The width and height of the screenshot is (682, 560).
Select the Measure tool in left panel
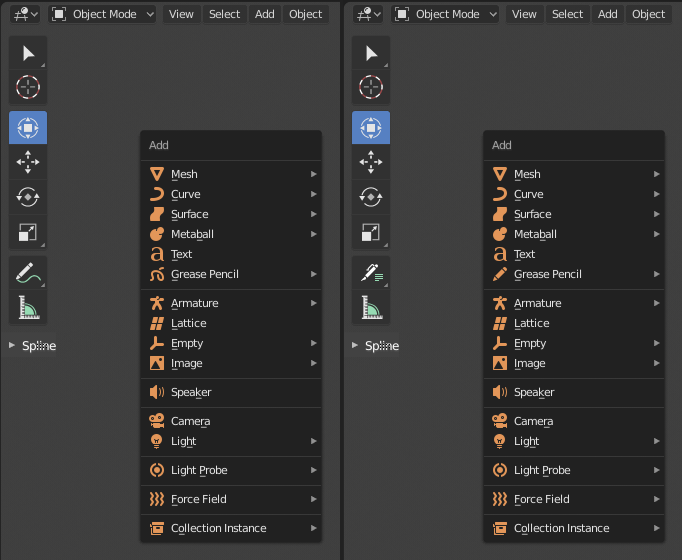(28, 307)
